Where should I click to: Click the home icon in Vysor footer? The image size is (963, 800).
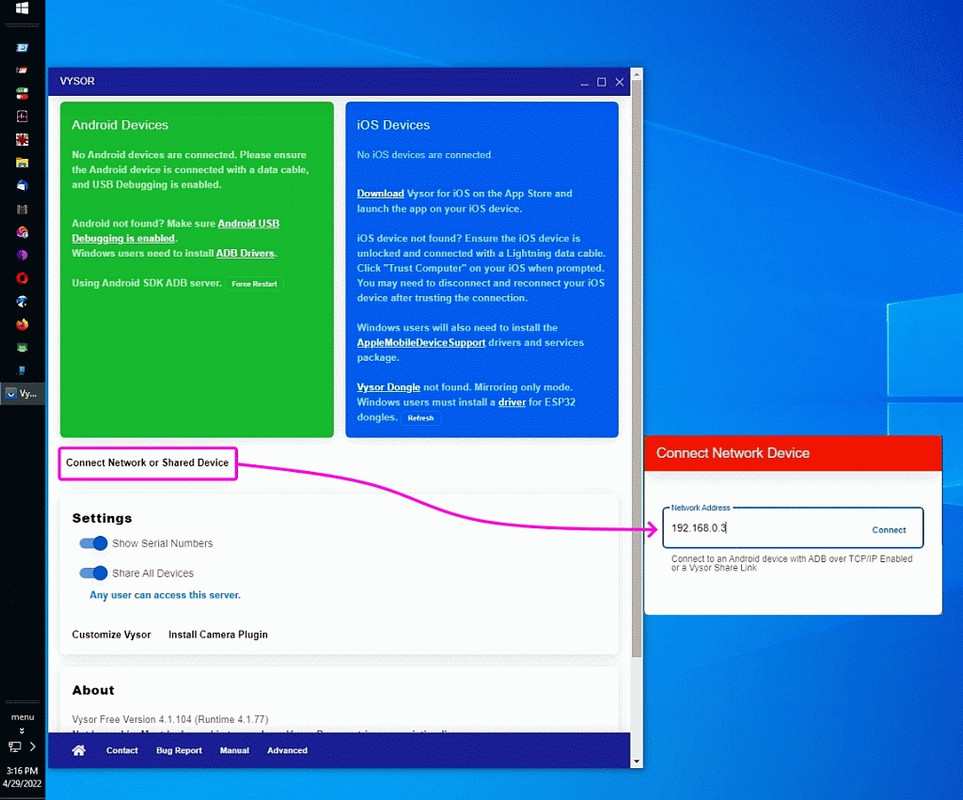point(79,750)
